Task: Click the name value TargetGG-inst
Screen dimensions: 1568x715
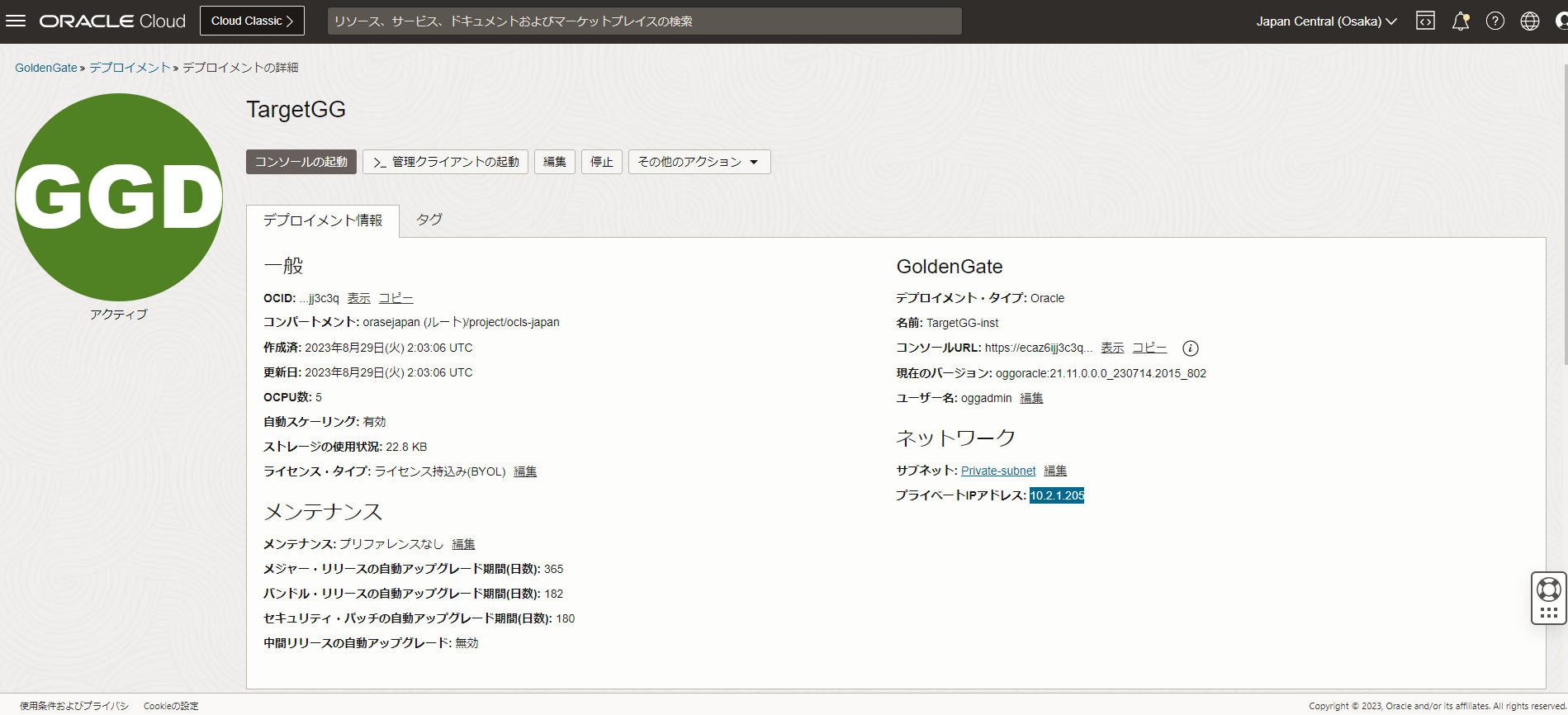Action: [963, 323]
